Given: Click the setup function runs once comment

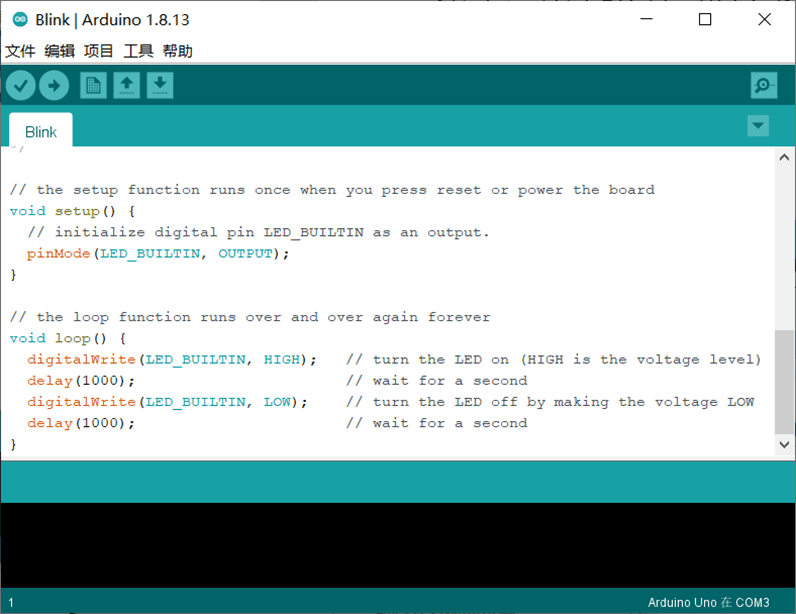Looking at the screenshot, I should tap(333, 190).
